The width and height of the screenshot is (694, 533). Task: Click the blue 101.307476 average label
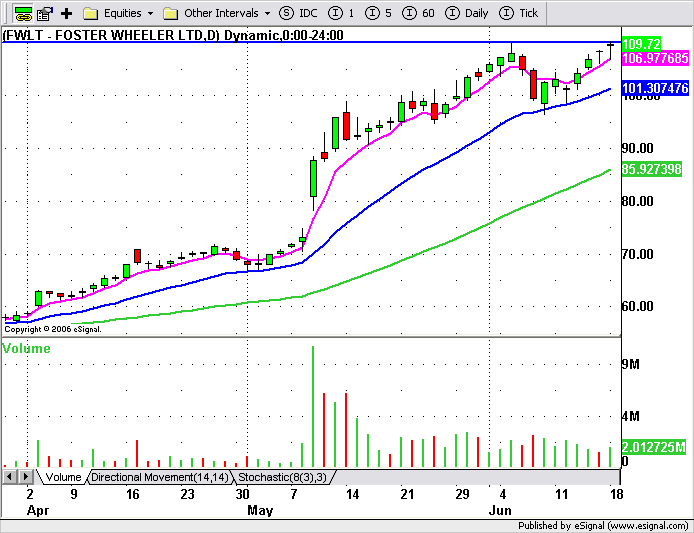tap(655, 88)
